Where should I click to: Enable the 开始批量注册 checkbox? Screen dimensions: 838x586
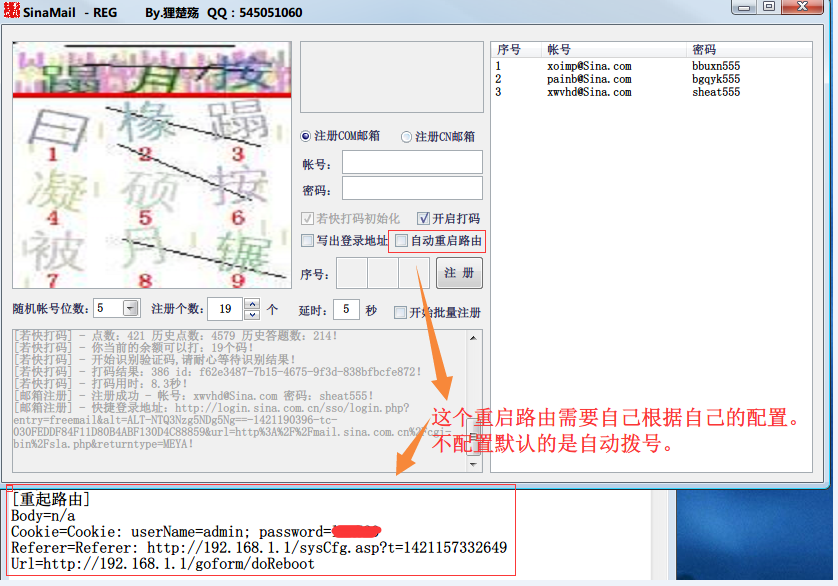pos(400,312)
